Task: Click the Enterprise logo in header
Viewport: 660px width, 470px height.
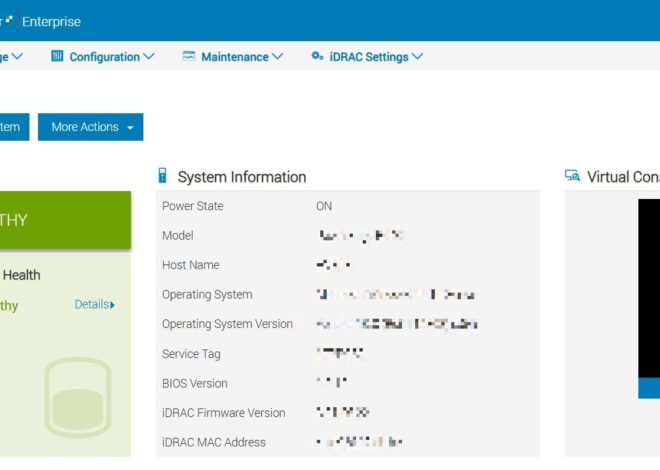Action: 9,20
